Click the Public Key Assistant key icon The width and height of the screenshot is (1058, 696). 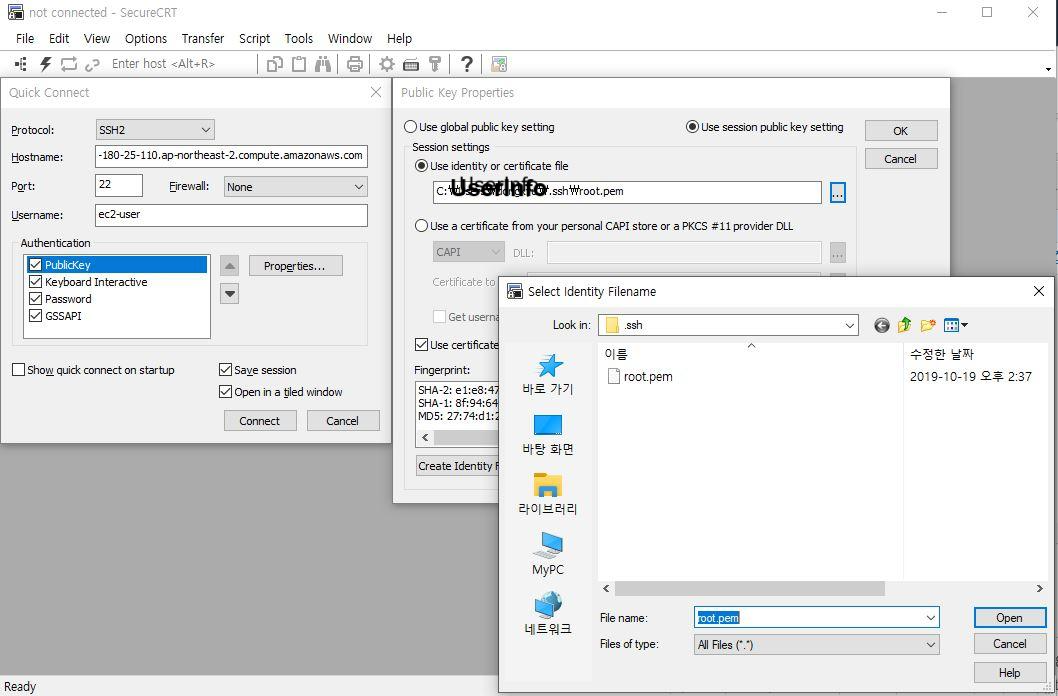pos(435,64)
